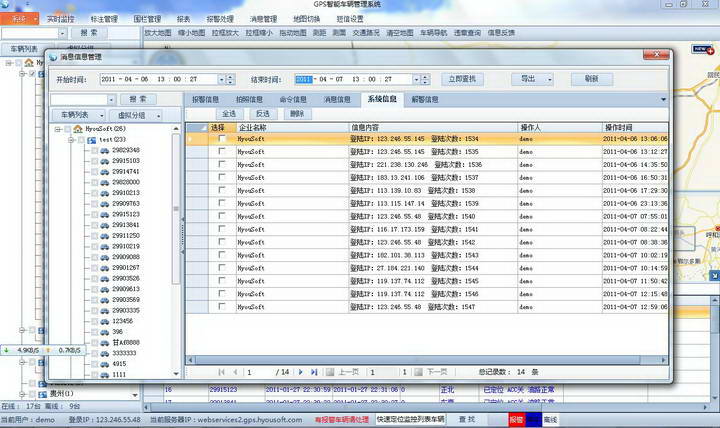Open the 导出 export dropdown arrow
This screenshot has height=428, width=720.
coord(549,80)
